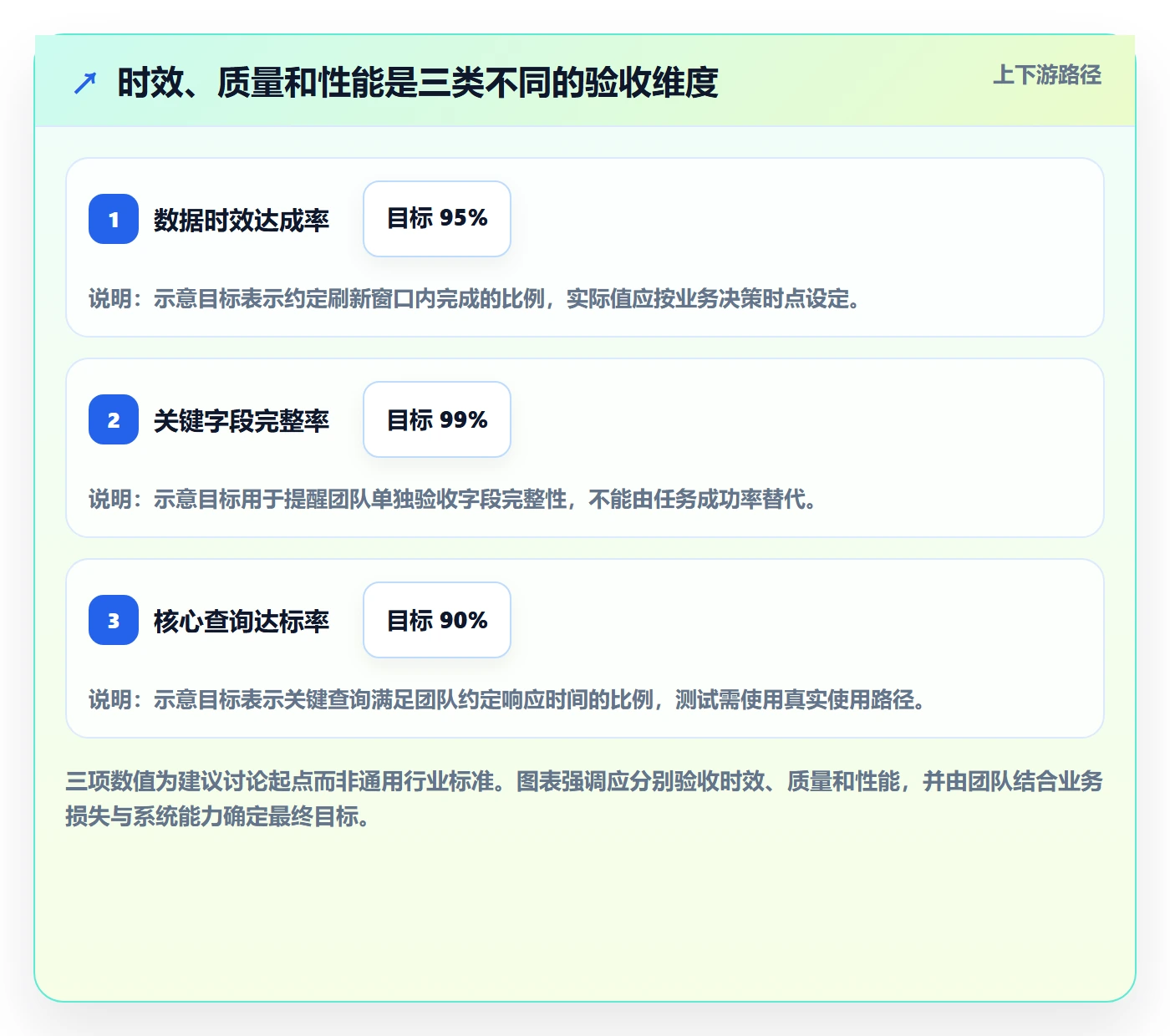Click the footer paragraph starting 三项数值为建议讨论起点
Image resolution: width=1170 pixels, height=1036 pixels.
[584, 799]
